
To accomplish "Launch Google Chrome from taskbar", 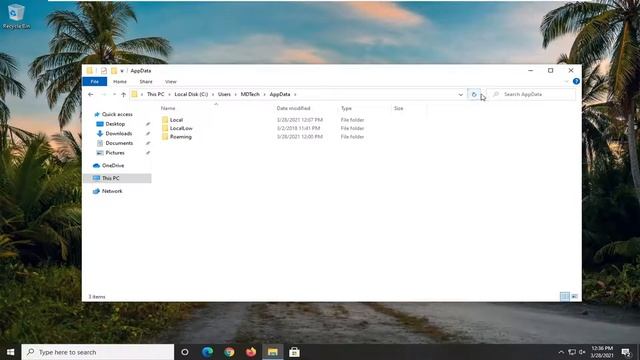I will tap(229, 352).
